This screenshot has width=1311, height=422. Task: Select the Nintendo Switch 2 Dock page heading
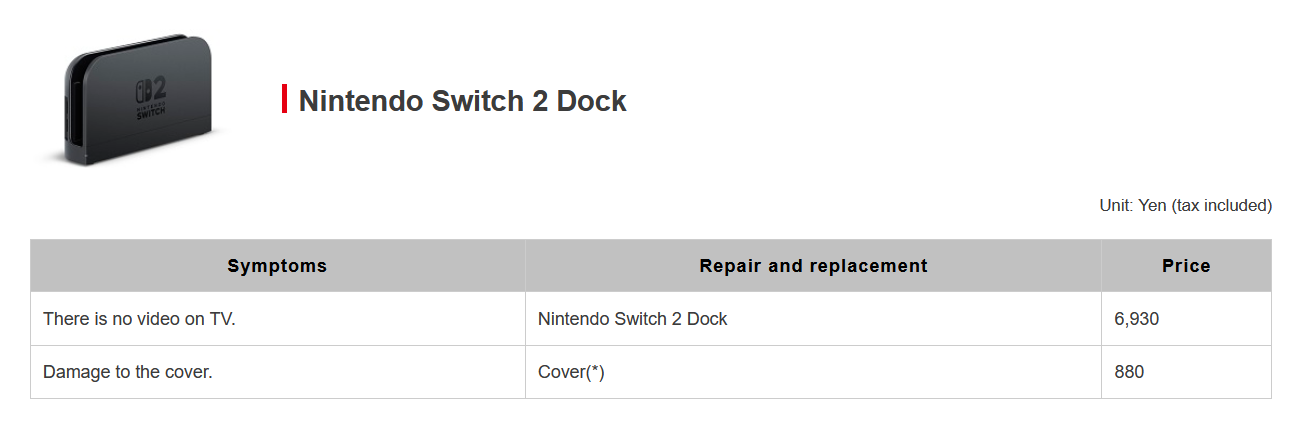pyautogui.click(x=462, y=101)
